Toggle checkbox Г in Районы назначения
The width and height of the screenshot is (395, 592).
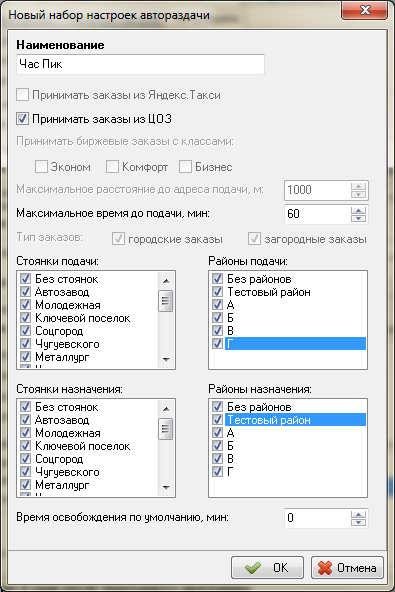(217, 472)
